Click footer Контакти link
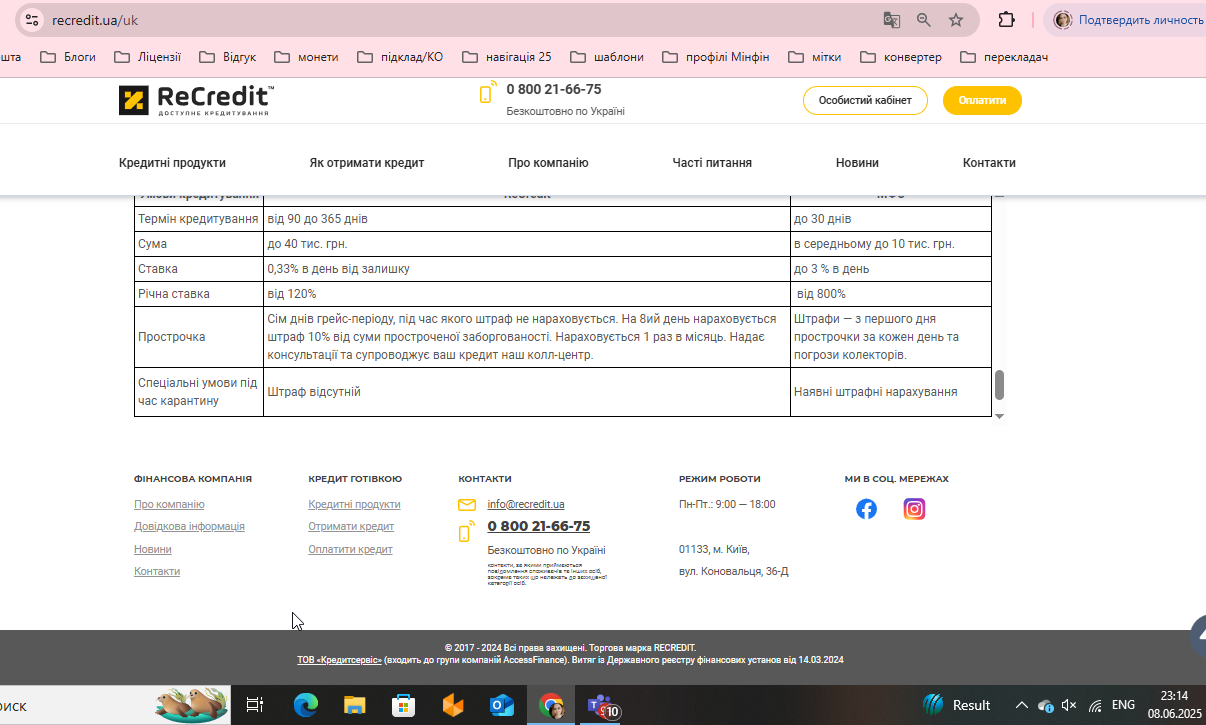 [157, 571]
